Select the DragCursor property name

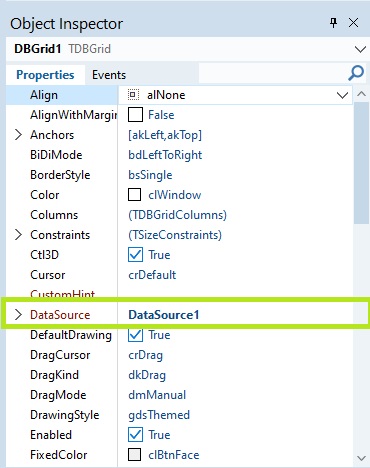click(60, 355)
